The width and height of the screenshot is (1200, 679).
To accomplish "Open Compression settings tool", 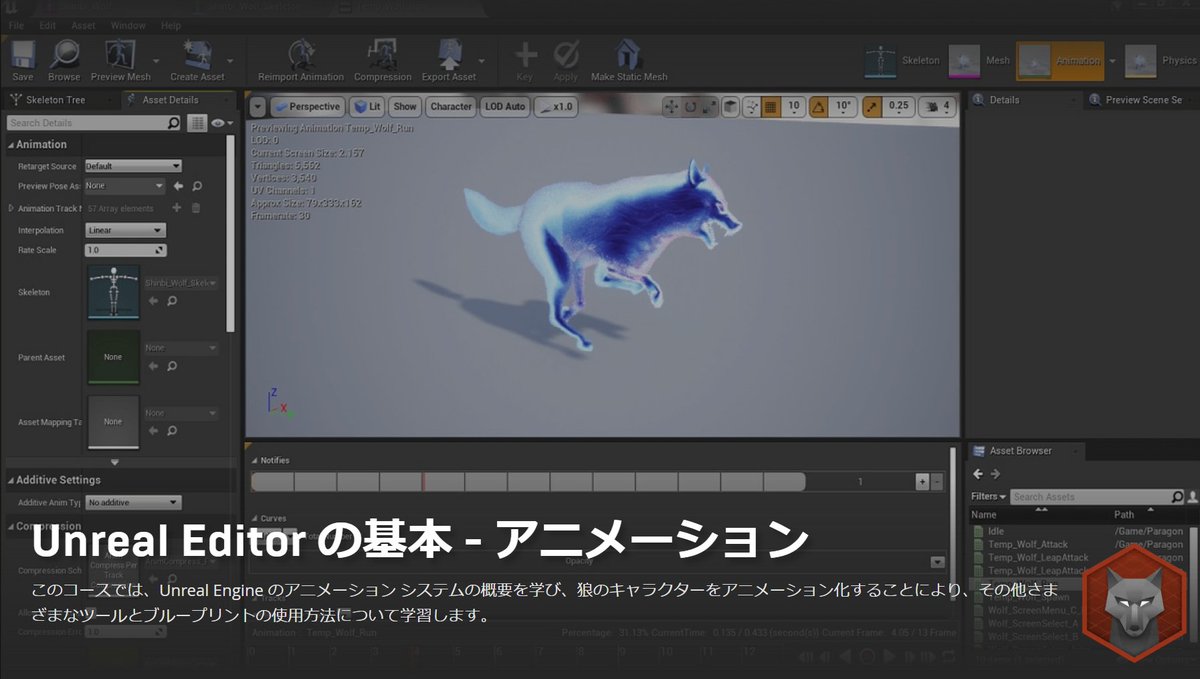I will click(383, 60).
